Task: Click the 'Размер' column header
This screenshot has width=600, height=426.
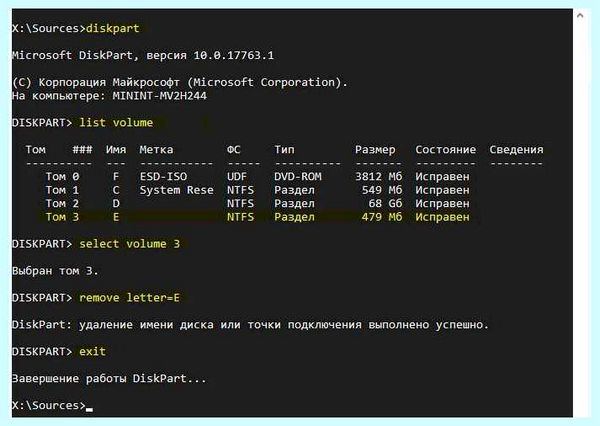Action: [375, 150]
